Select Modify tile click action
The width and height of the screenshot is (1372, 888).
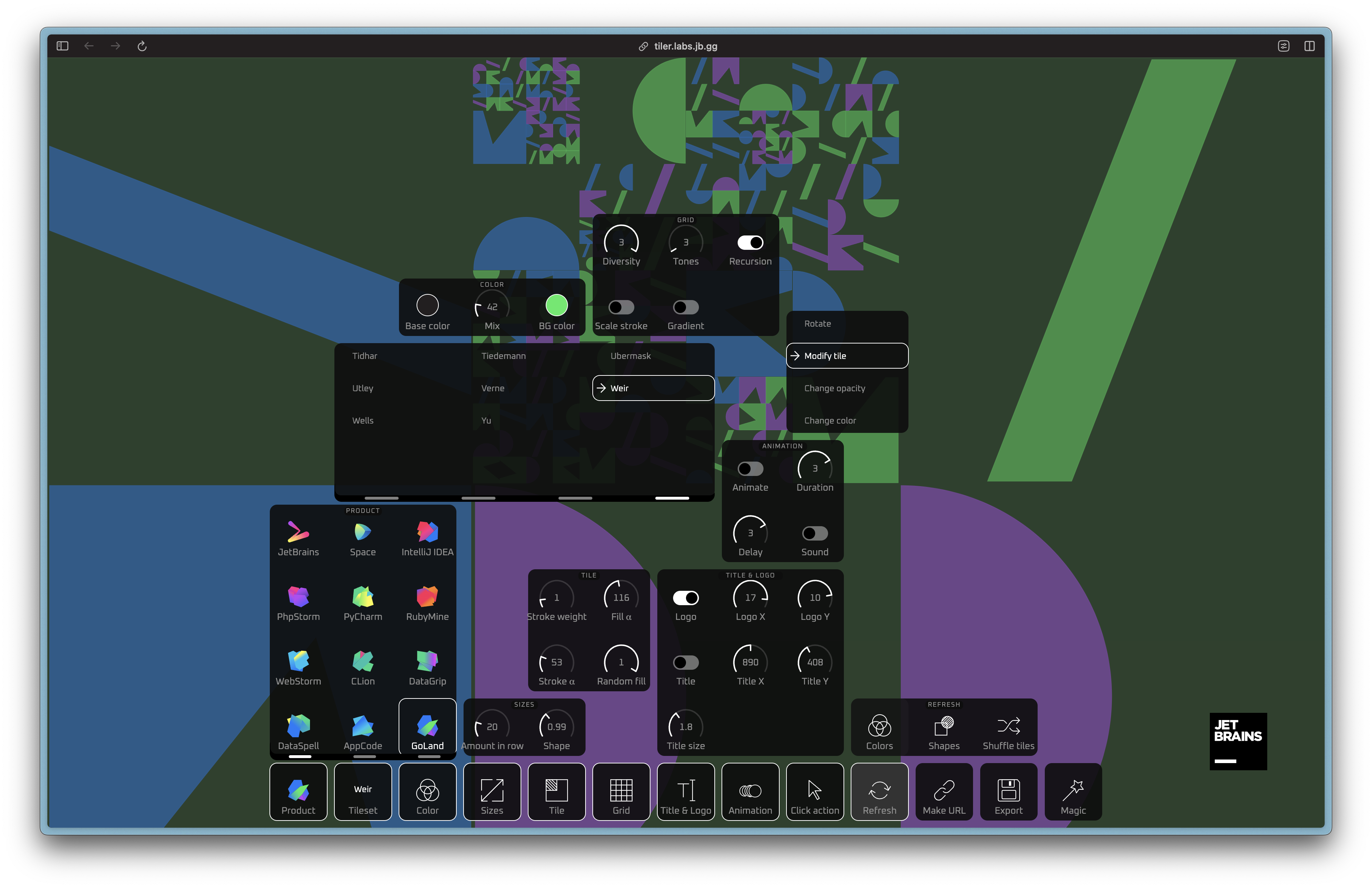pos(847,356)
